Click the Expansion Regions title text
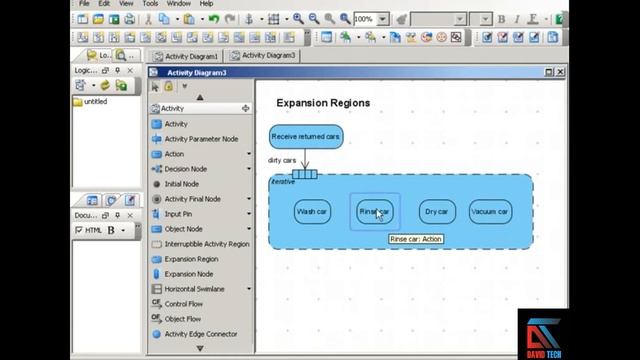This screenshot has width=640, height=360. [323, 103]
